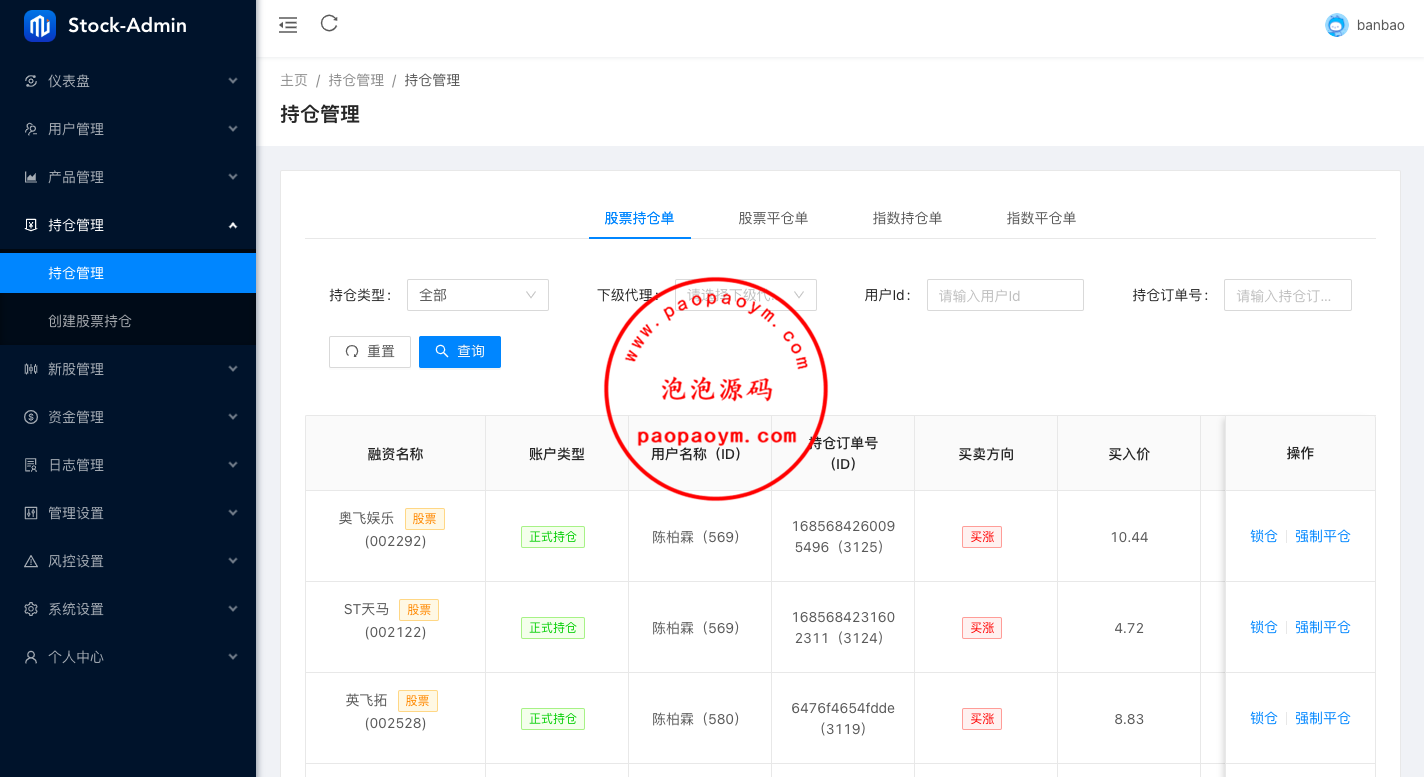Expand the 资金管理 menu

(128, 417)
